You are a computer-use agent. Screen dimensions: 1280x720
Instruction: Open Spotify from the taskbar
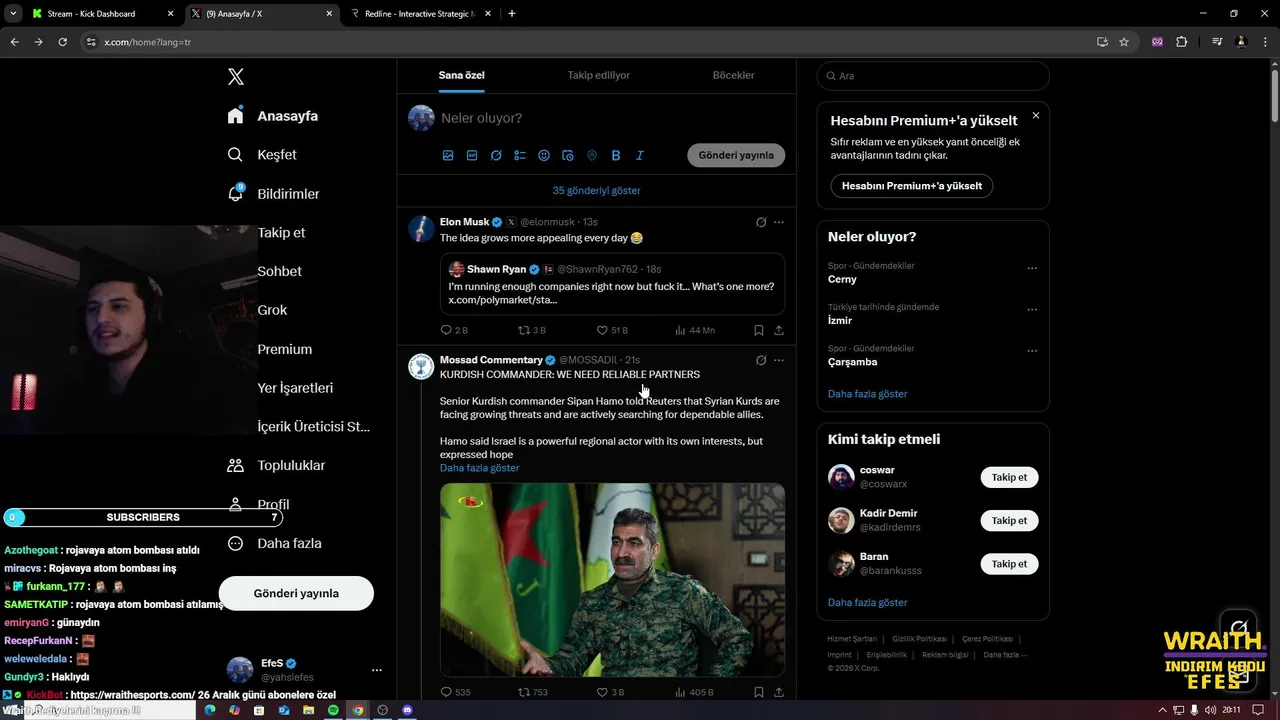coord(333,710)
